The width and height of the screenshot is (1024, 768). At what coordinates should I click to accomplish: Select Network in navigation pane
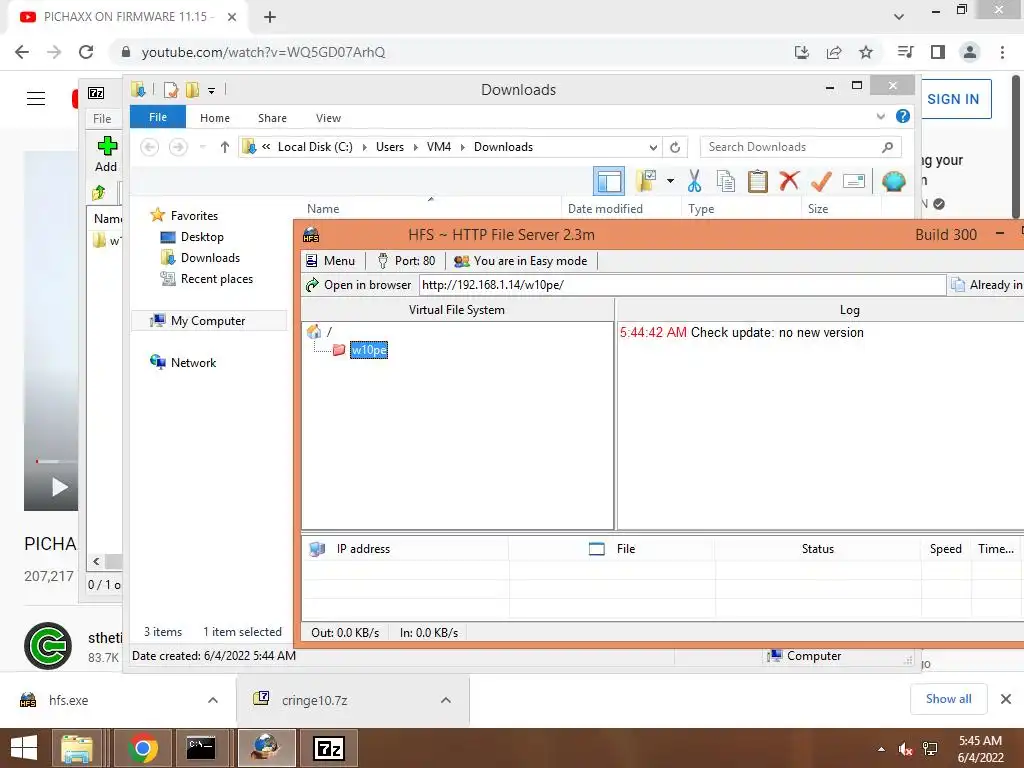tap(193, 362)
